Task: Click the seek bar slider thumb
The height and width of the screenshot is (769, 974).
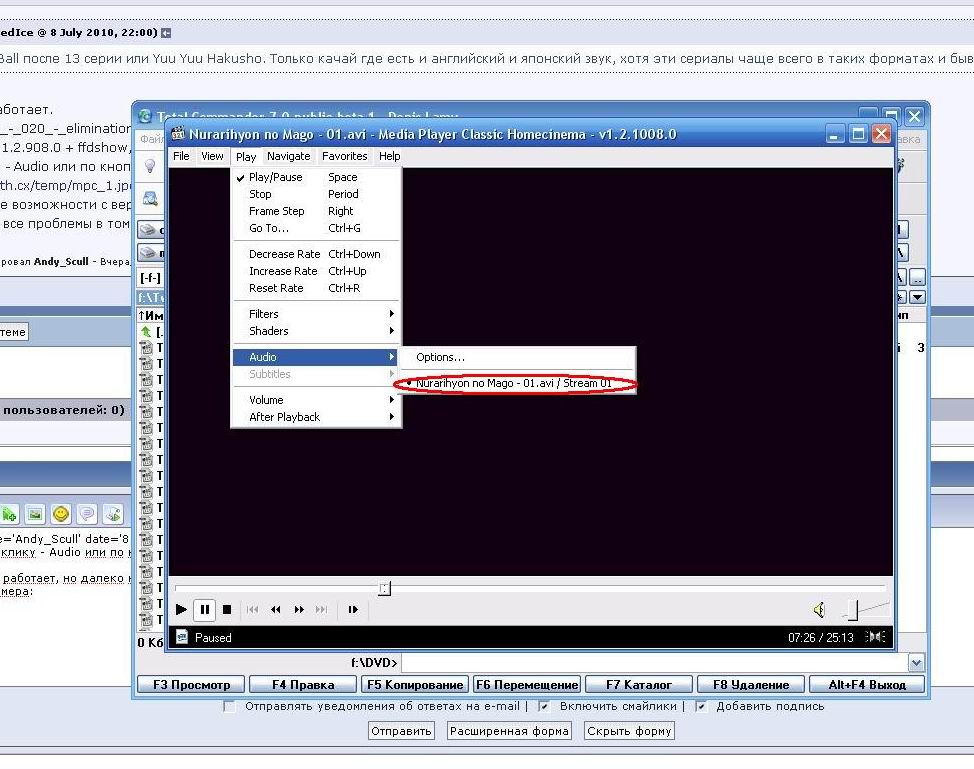Action: pyautogui.click(x=385, y=588)
